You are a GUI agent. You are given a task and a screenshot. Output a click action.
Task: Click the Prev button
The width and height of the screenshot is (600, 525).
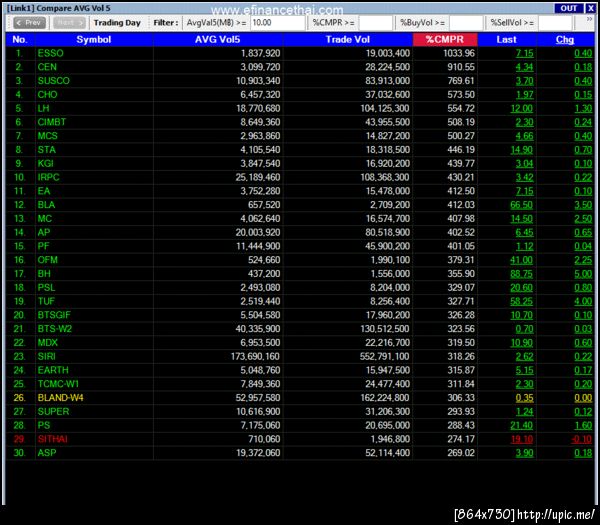click(29, 23)
